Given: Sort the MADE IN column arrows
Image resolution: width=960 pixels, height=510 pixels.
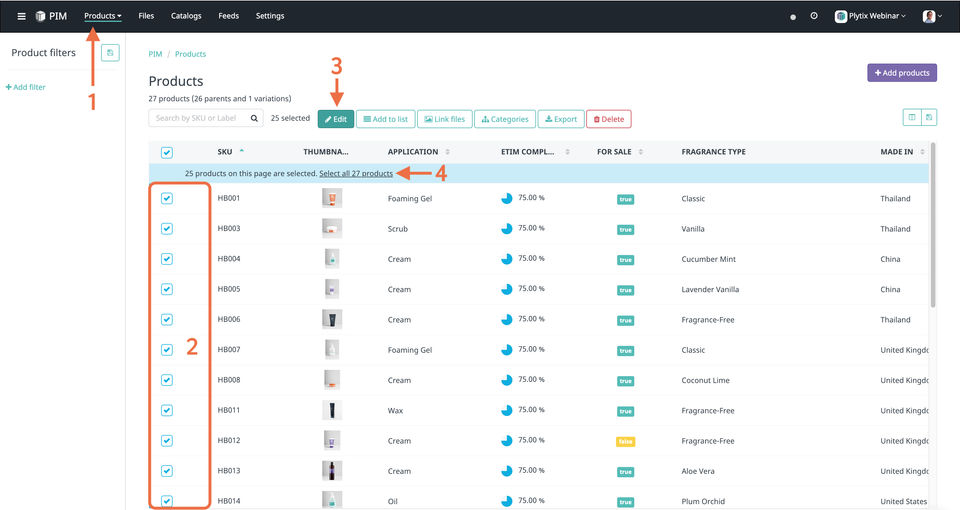Looking at the screenshot, I should (922, 152).
